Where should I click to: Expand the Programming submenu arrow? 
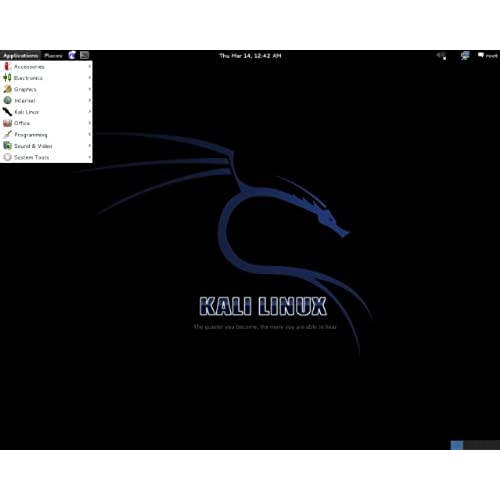(x=89, y=134)
